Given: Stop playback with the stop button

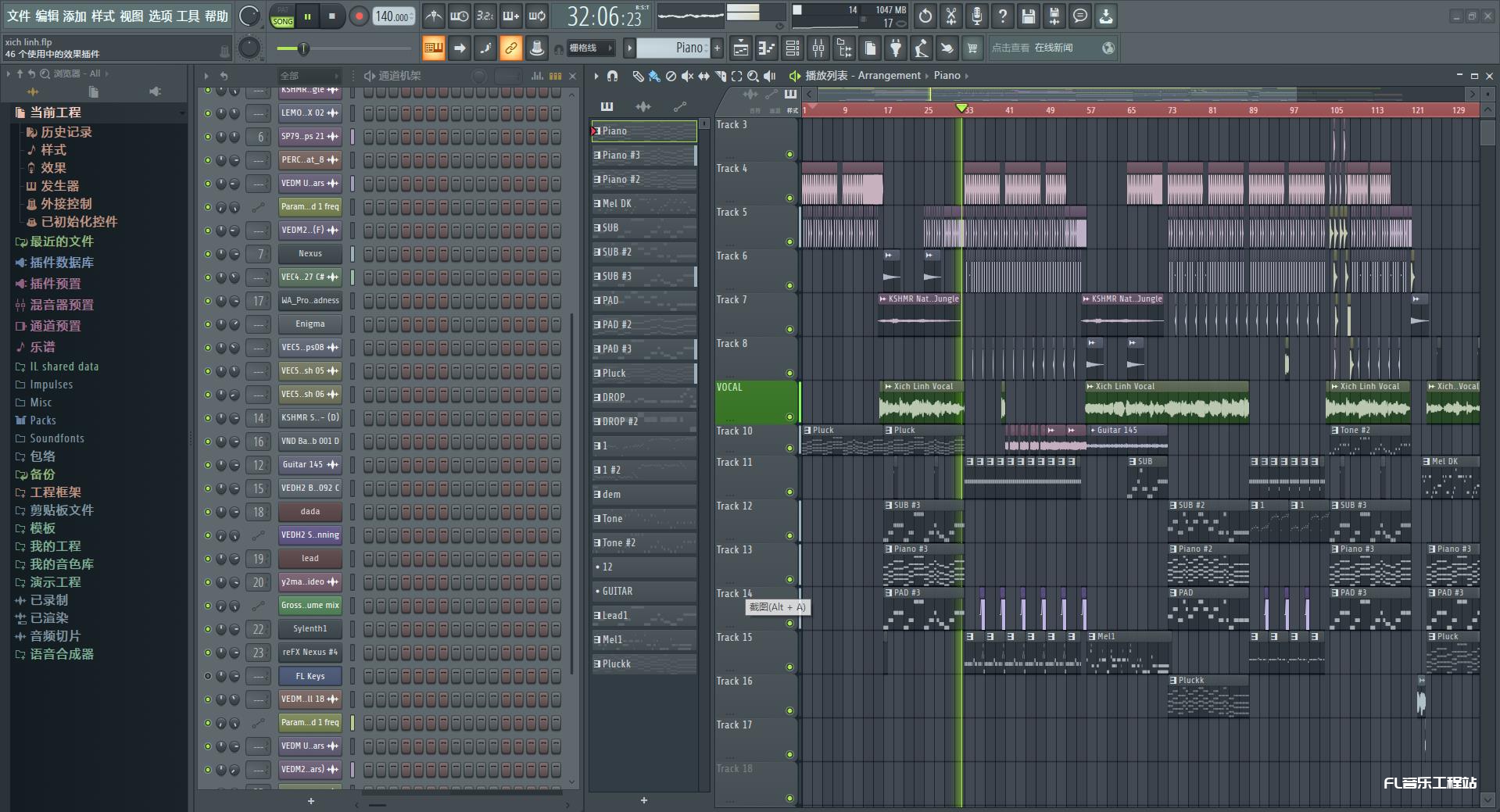Looking at the screenshot, I should click(332, 16).
